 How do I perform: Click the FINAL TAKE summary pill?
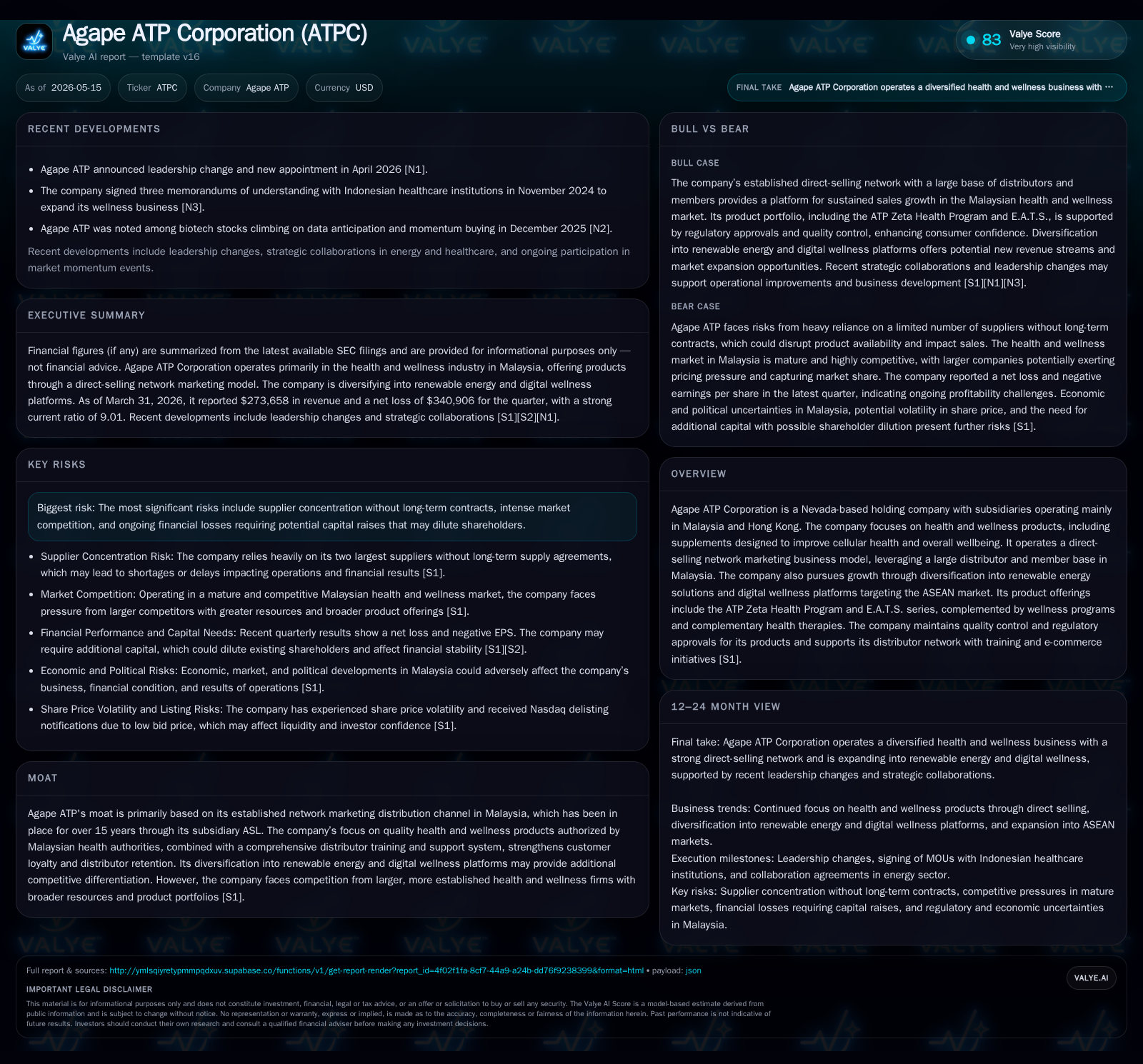coord(927,87)
